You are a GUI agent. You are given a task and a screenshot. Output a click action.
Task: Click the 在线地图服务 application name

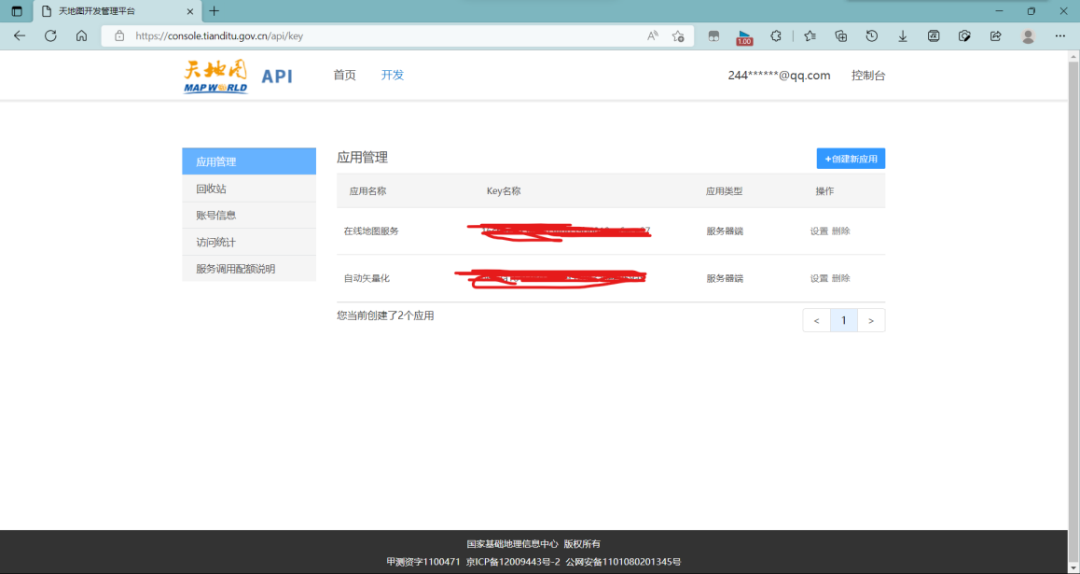click(371, 231)
